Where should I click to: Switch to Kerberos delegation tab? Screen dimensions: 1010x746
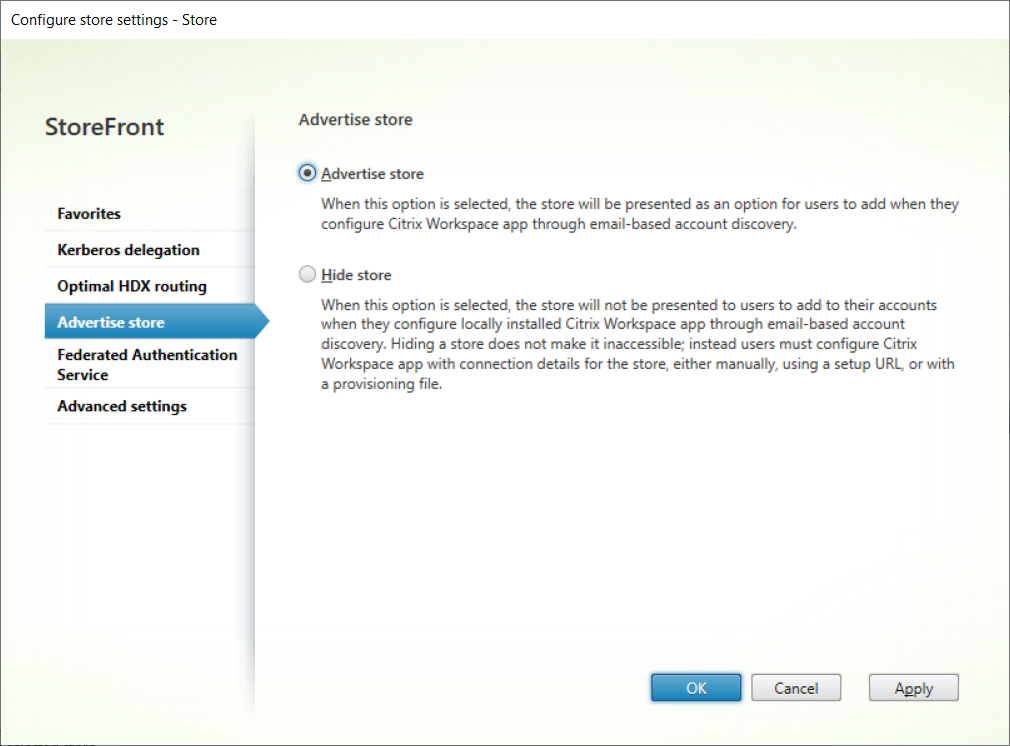(128, 250)
